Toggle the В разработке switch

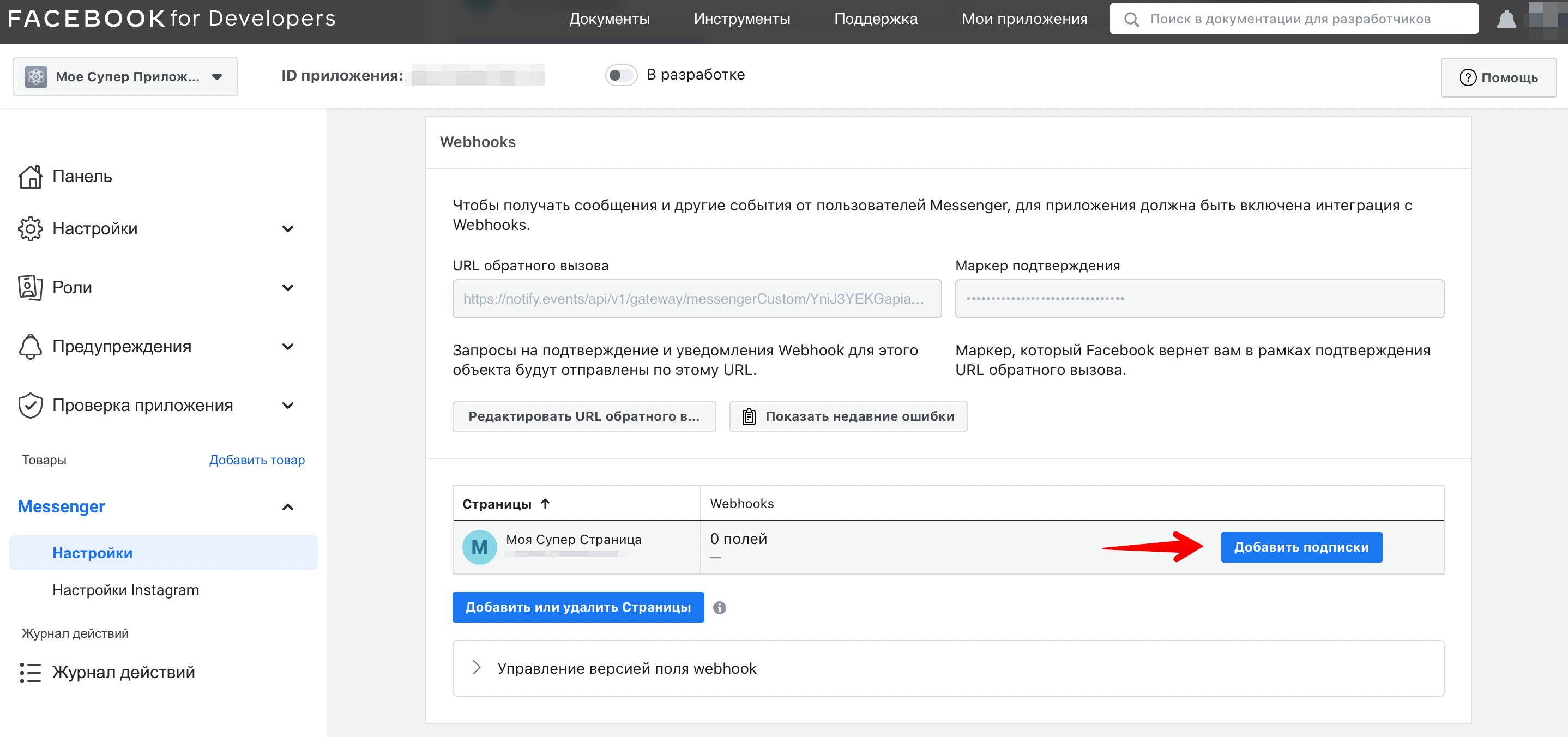[x=621, y=75]
